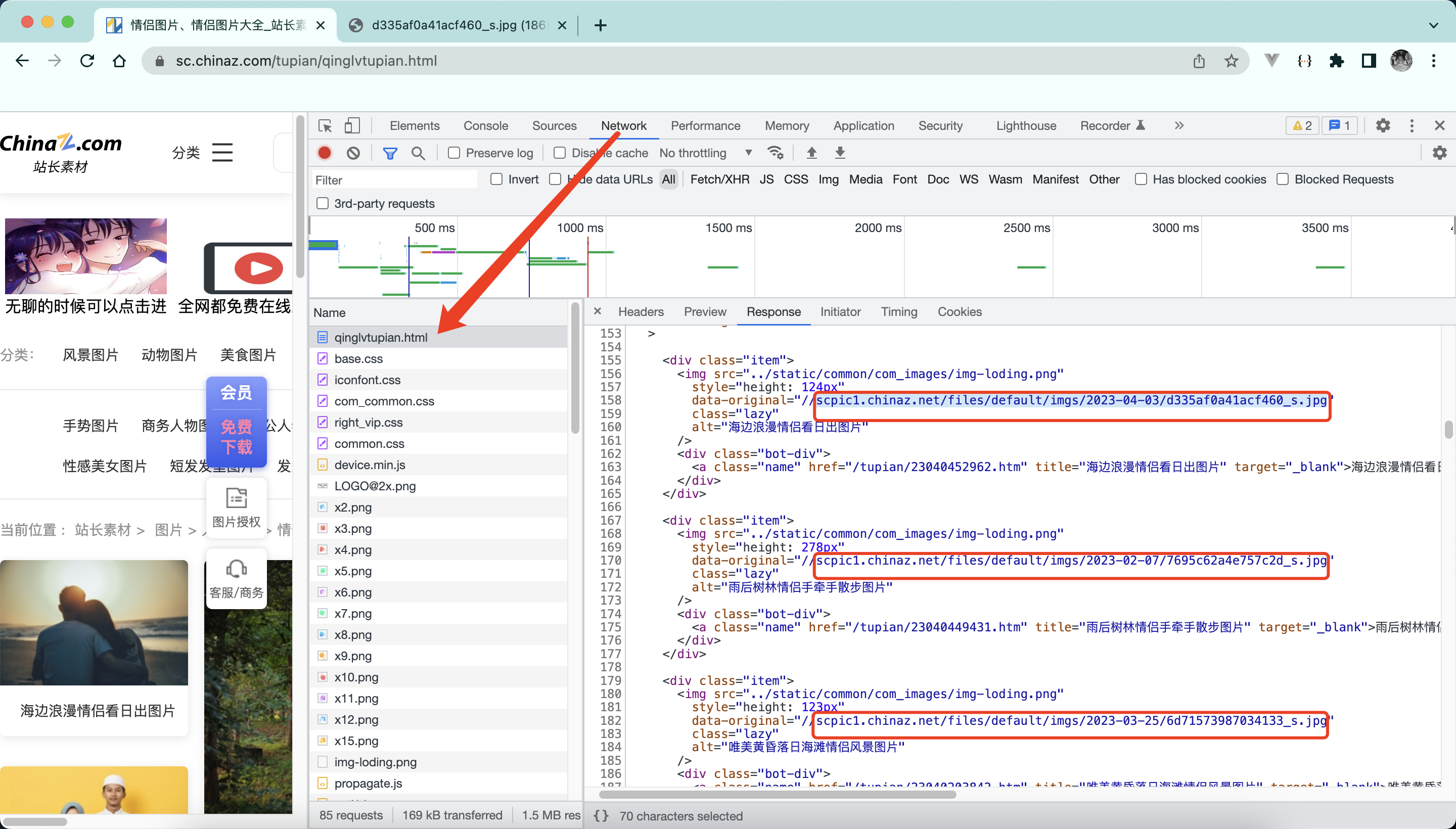Clear the network log

[x=353, y=153]
